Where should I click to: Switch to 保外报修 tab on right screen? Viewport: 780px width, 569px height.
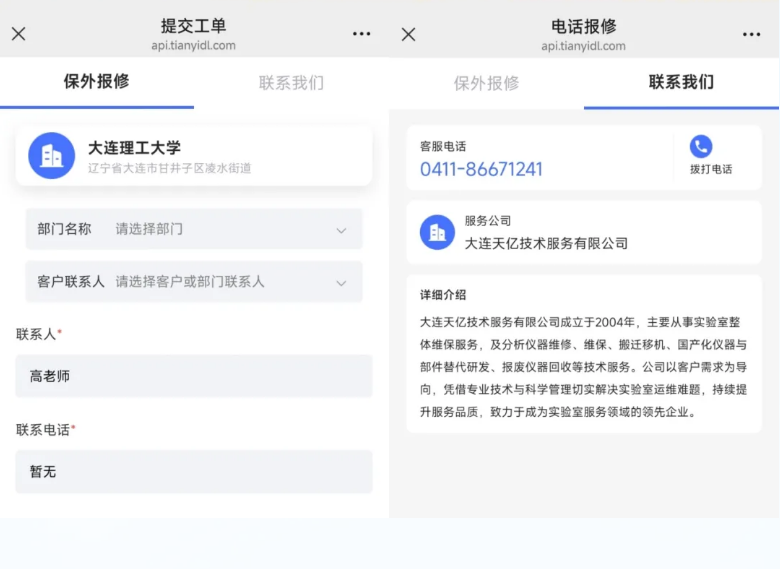(x=486, y=83)
